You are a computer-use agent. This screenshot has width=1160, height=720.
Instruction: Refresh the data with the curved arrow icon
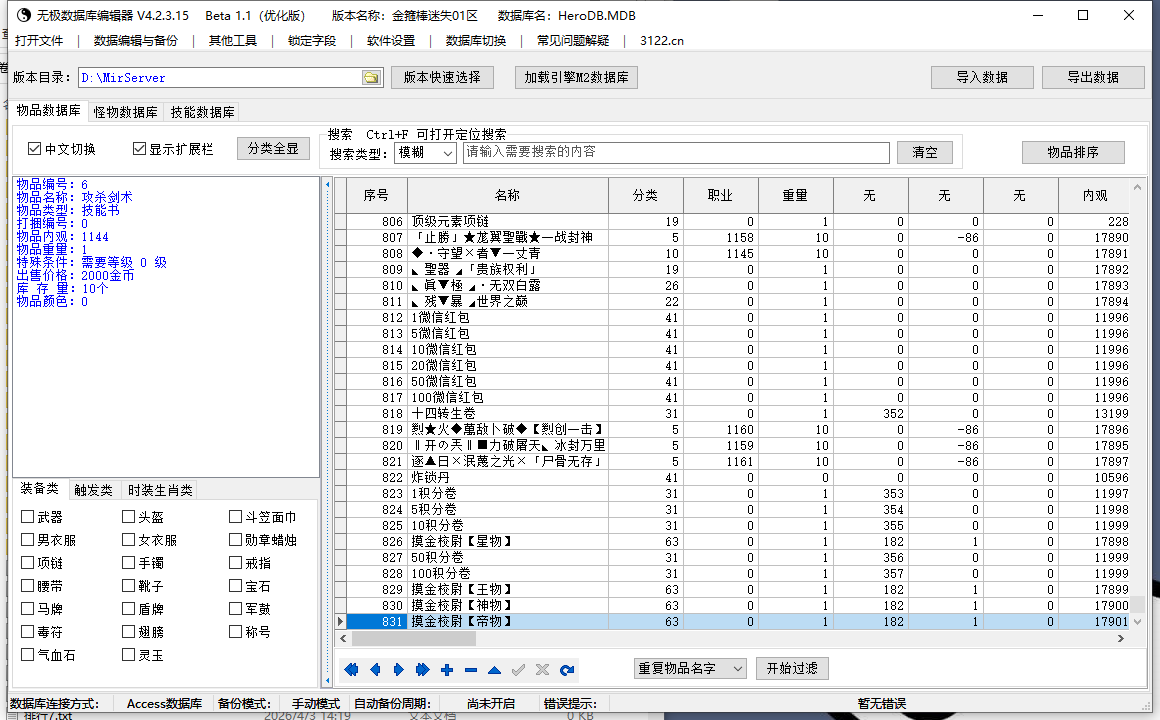tap(567, 670)
